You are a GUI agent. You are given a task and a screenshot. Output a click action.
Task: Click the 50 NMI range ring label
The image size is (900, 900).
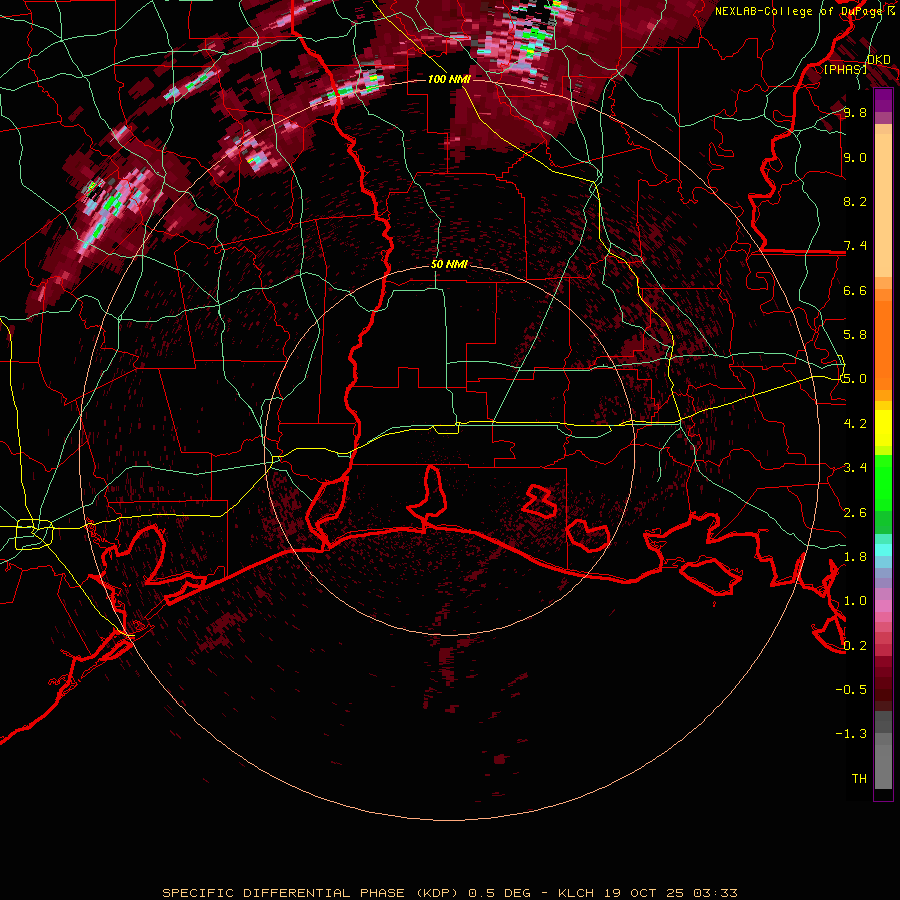pos(449,265)
